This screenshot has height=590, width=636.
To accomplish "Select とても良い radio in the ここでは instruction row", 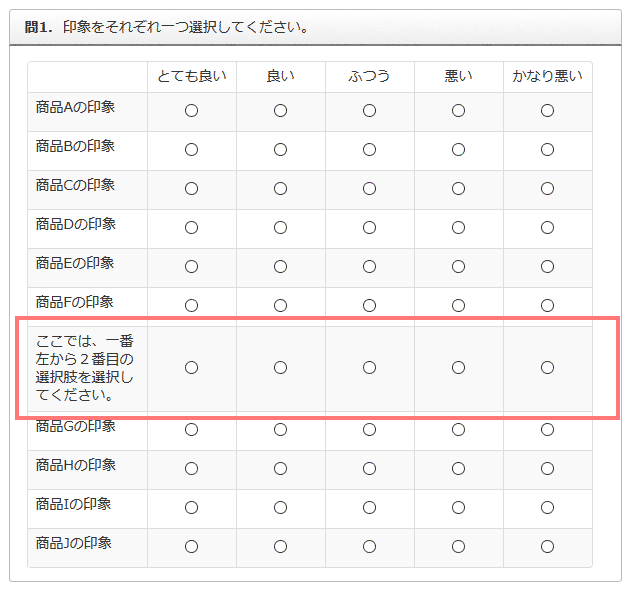I will point(191,368).
